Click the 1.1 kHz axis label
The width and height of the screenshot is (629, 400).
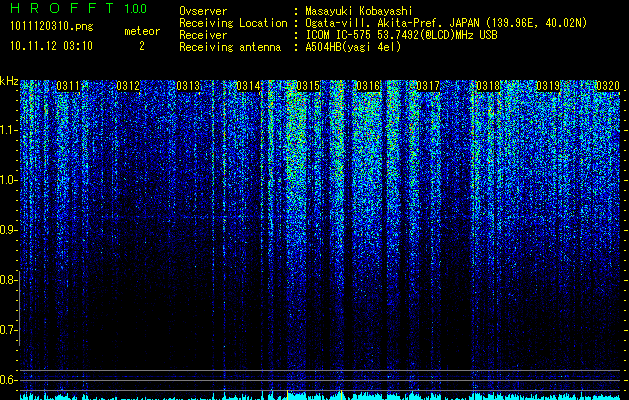click(x=8, y=130)
